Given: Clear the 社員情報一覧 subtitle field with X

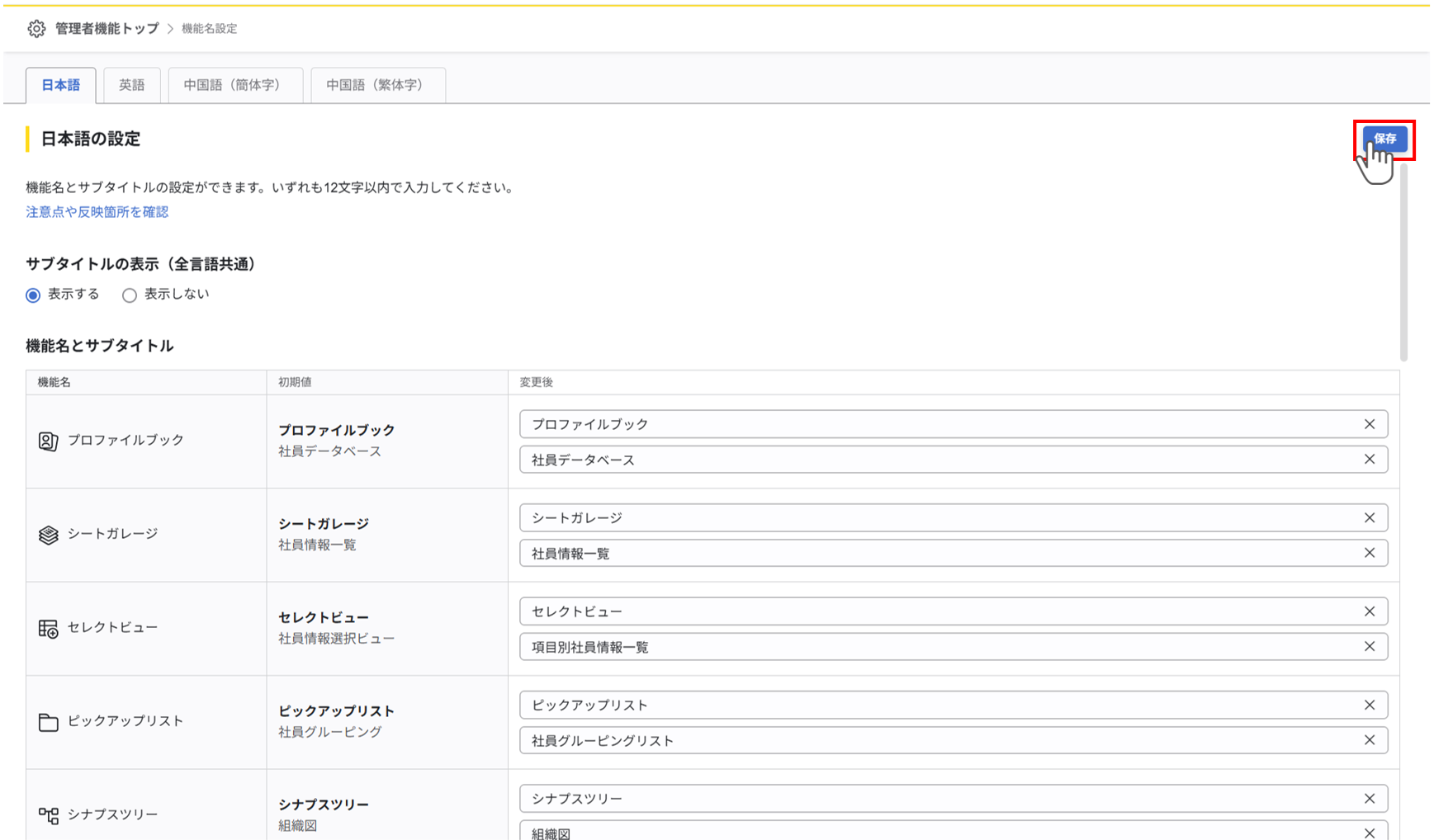Looking at the screenshot, I should [1369, 553].
